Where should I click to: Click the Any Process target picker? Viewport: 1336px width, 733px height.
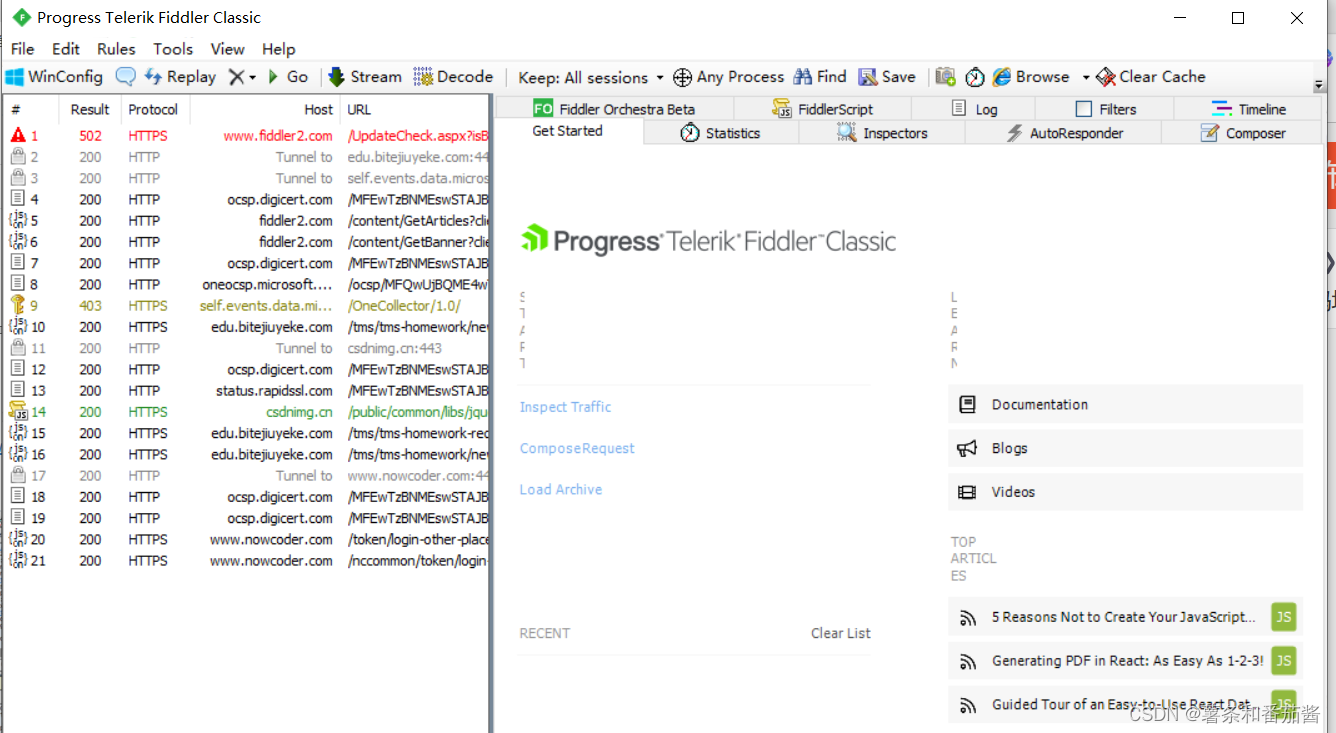(x=728, y=77)
